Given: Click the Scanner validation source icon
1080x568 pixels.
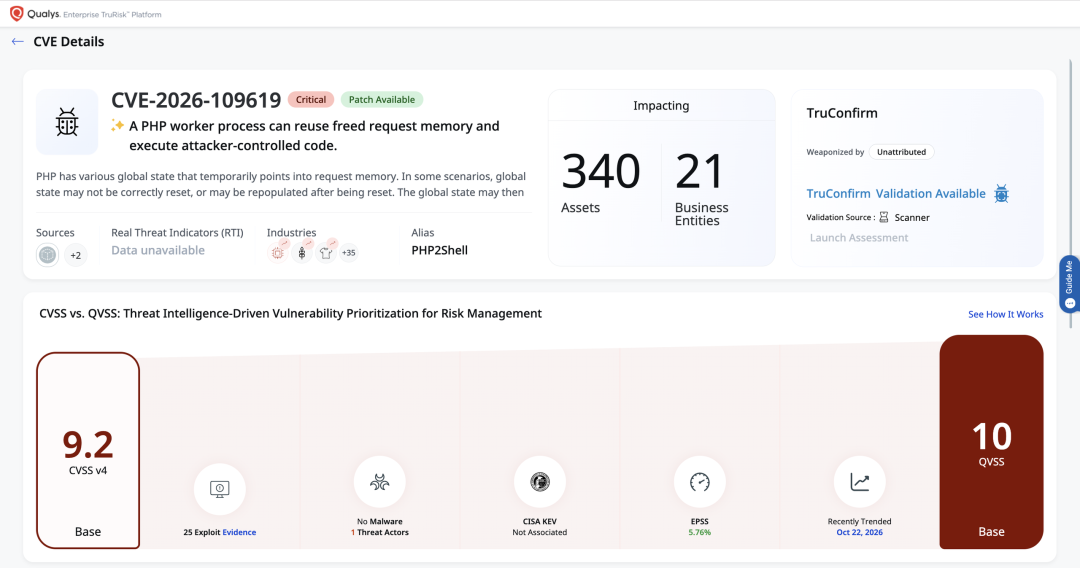Looking at the screenshot, I should click(x=884, y=217).
